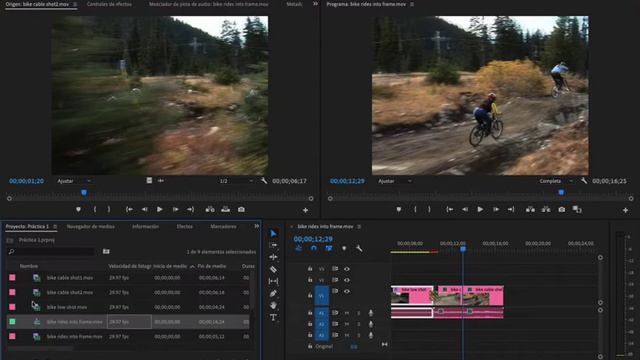Screen dimensions: 640x360
Task: Open Source monitor 1/2 resolution dropdown
Action: (236, 181)
